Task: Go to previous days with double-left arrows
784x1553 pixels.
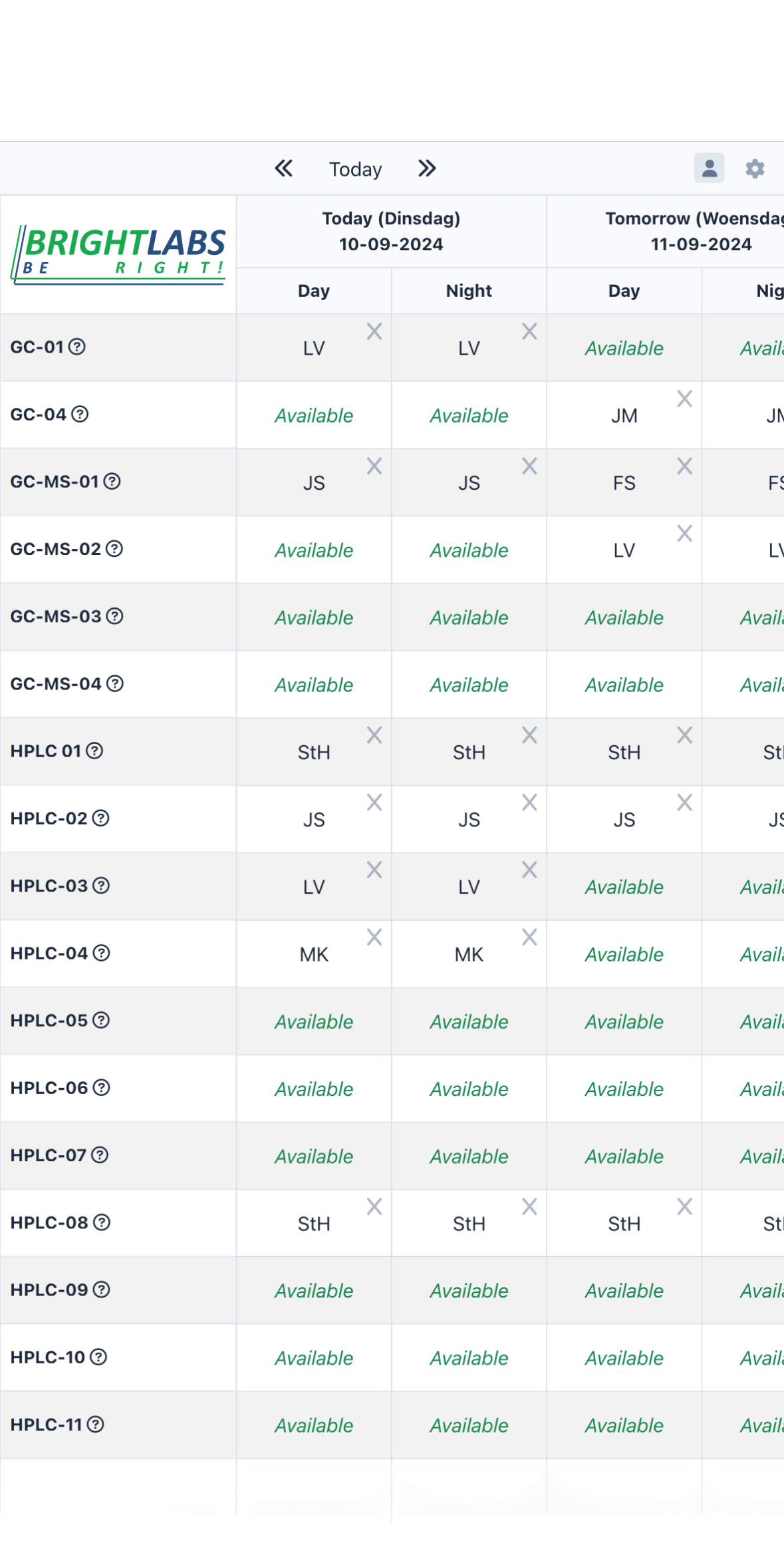Action: pyautogui.click(x=284, y=168)
